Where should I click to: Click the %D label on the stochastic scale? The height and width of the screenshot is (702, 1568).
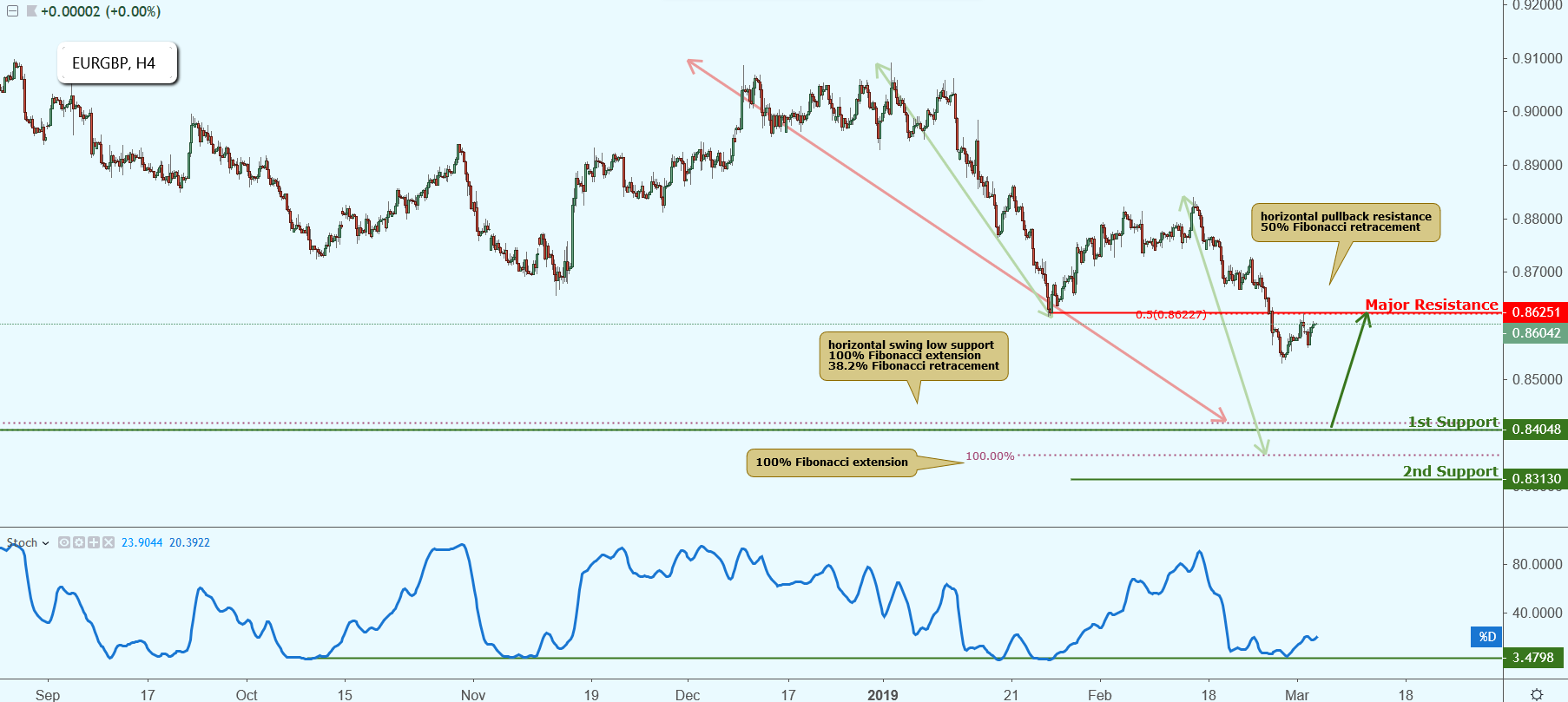click(x=1487, y=637)
